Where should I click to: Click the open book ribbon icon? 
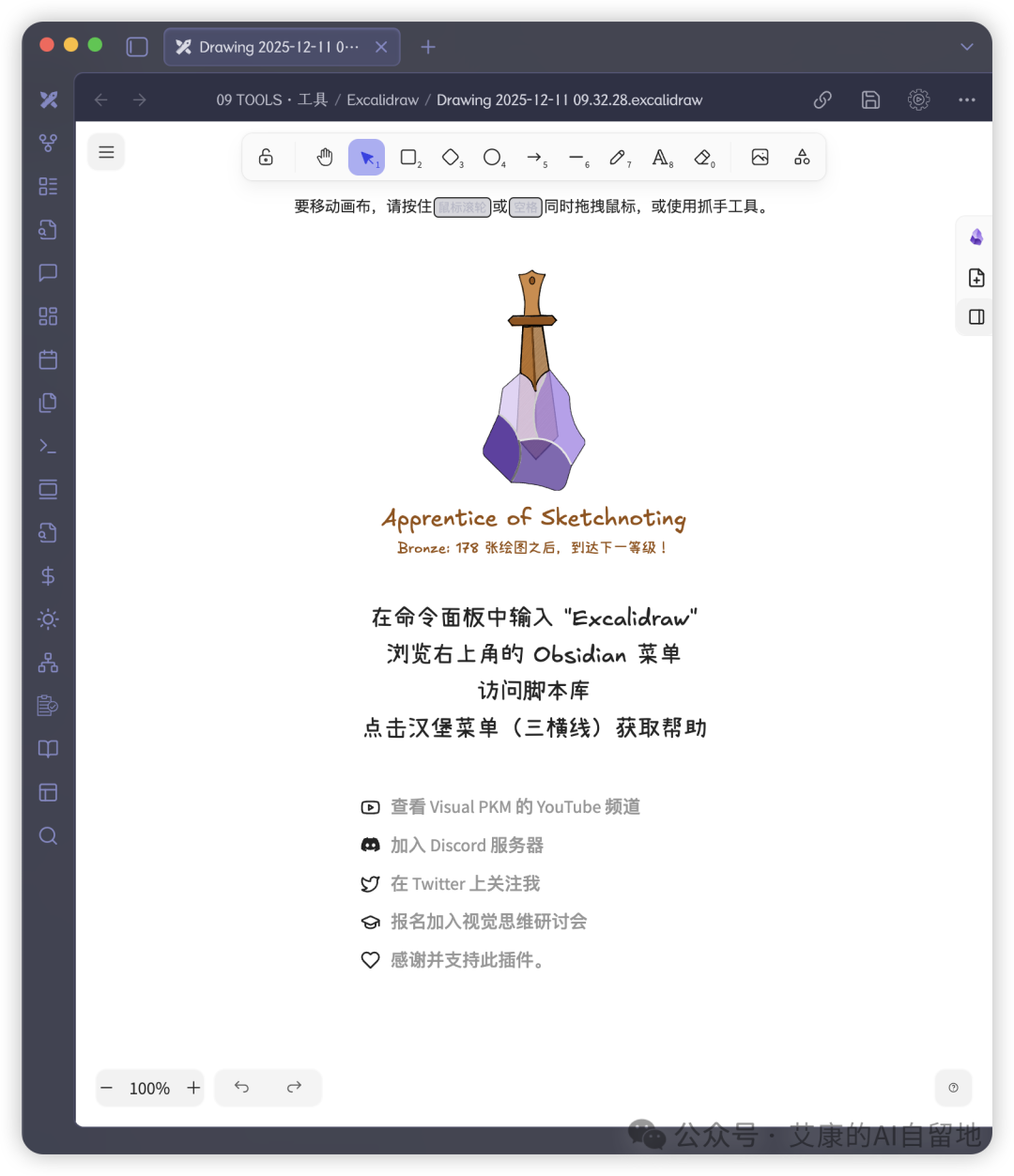click(x=48, y=749)
